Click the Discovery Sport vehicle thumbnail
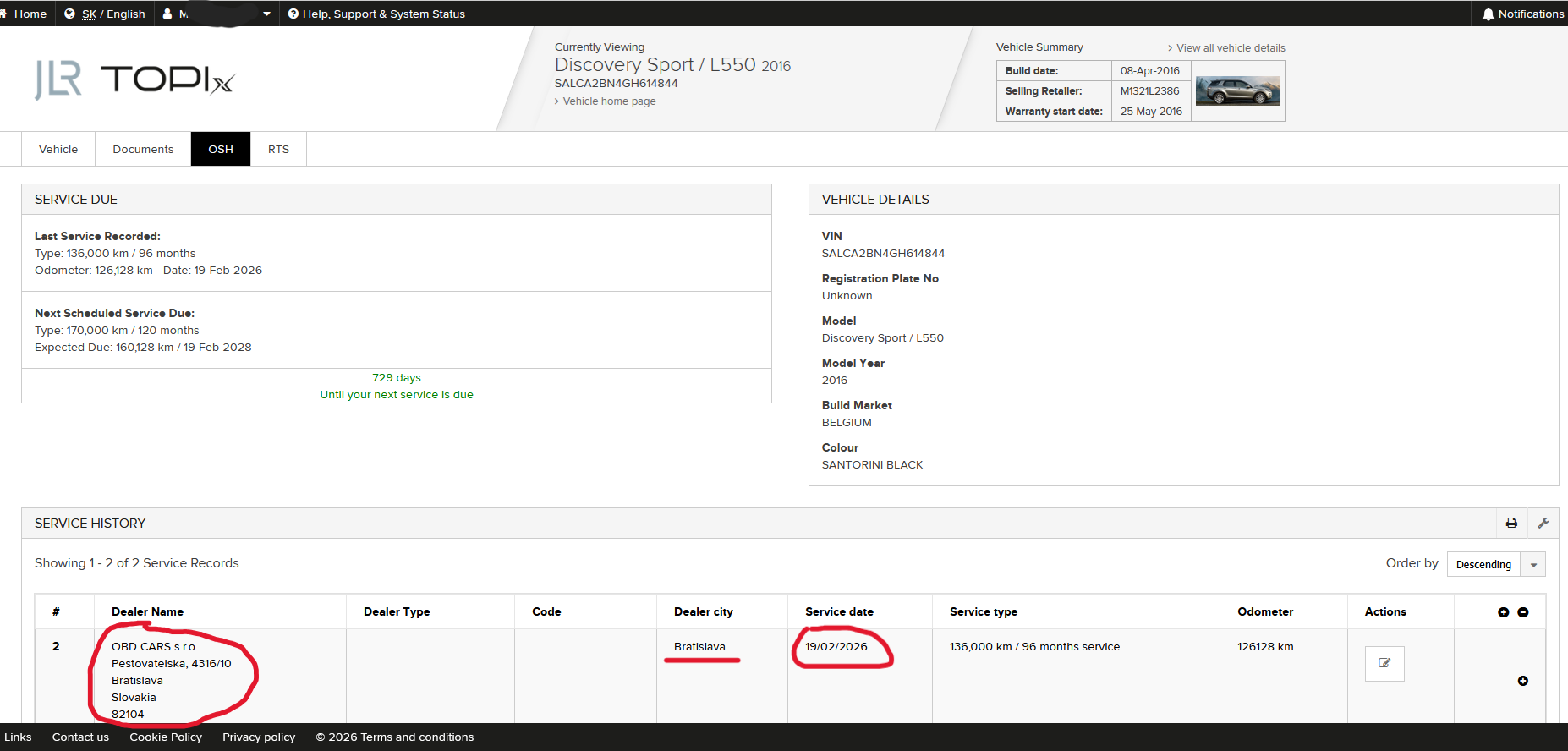 (1237, 90)
